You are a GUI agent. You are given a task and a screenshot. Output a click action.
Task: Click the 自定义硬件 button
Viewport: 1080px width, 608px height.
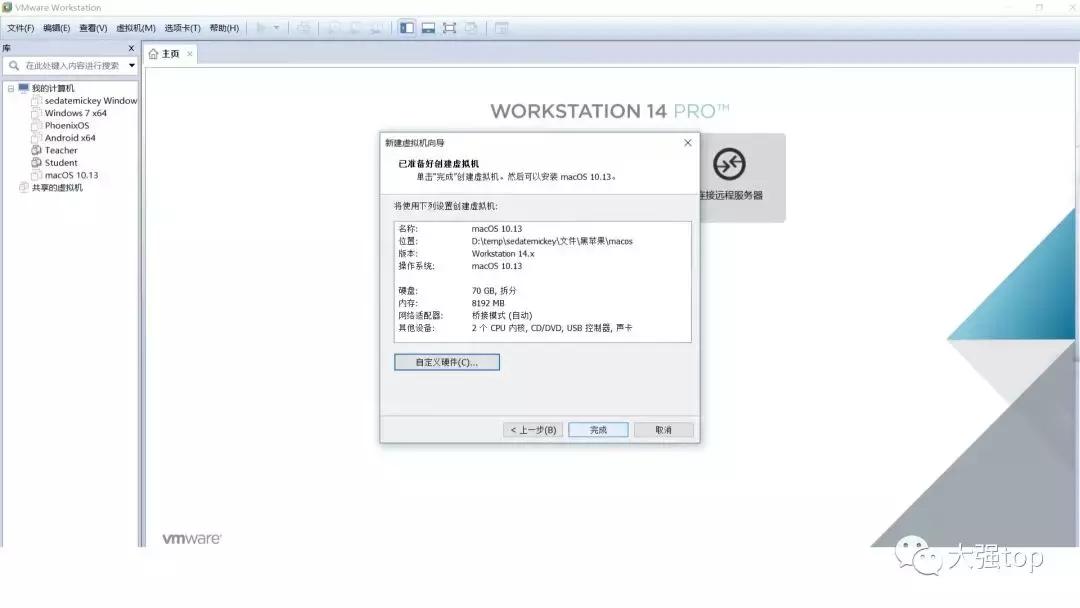446,362
